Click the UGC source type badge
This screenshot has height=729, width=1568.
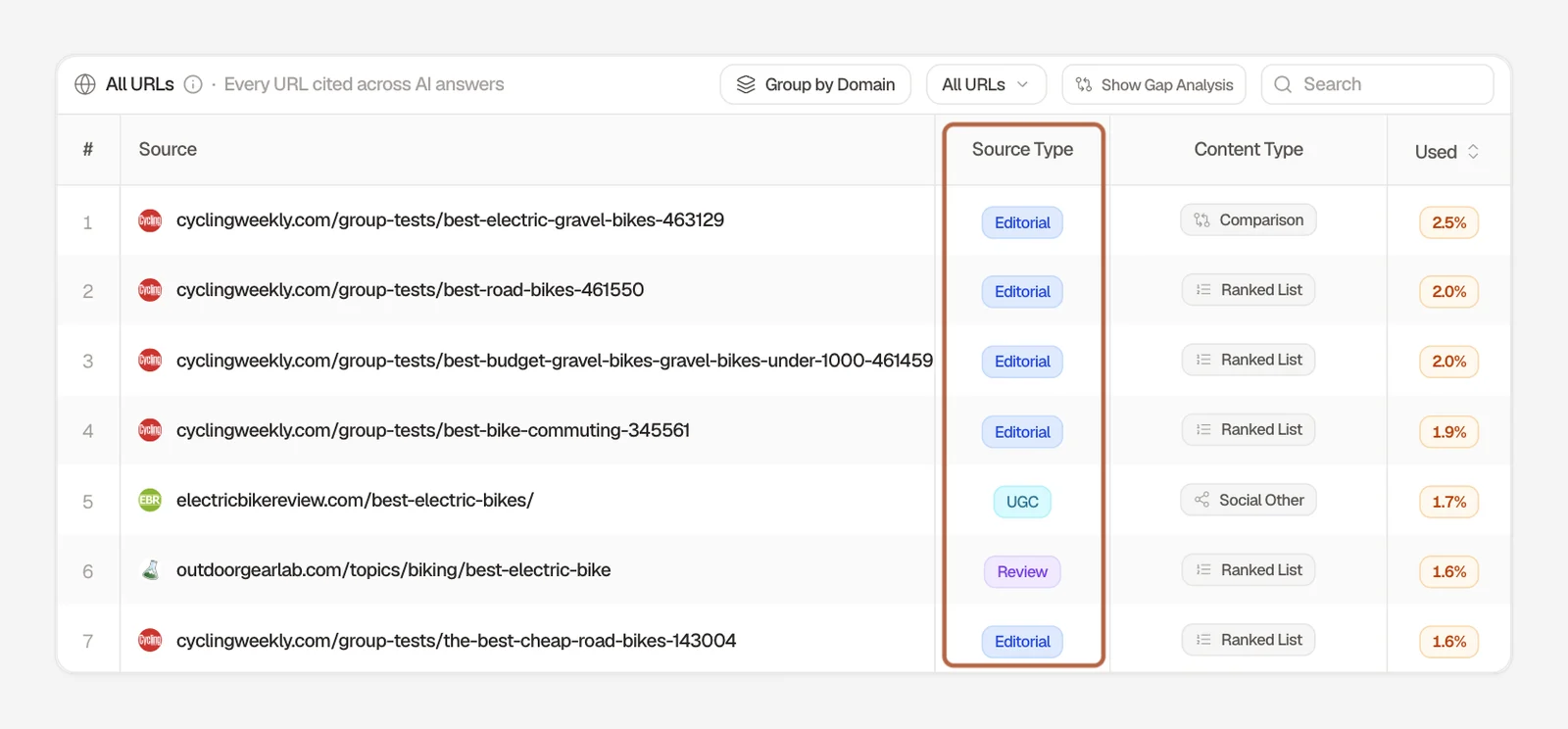[1022, 502]
